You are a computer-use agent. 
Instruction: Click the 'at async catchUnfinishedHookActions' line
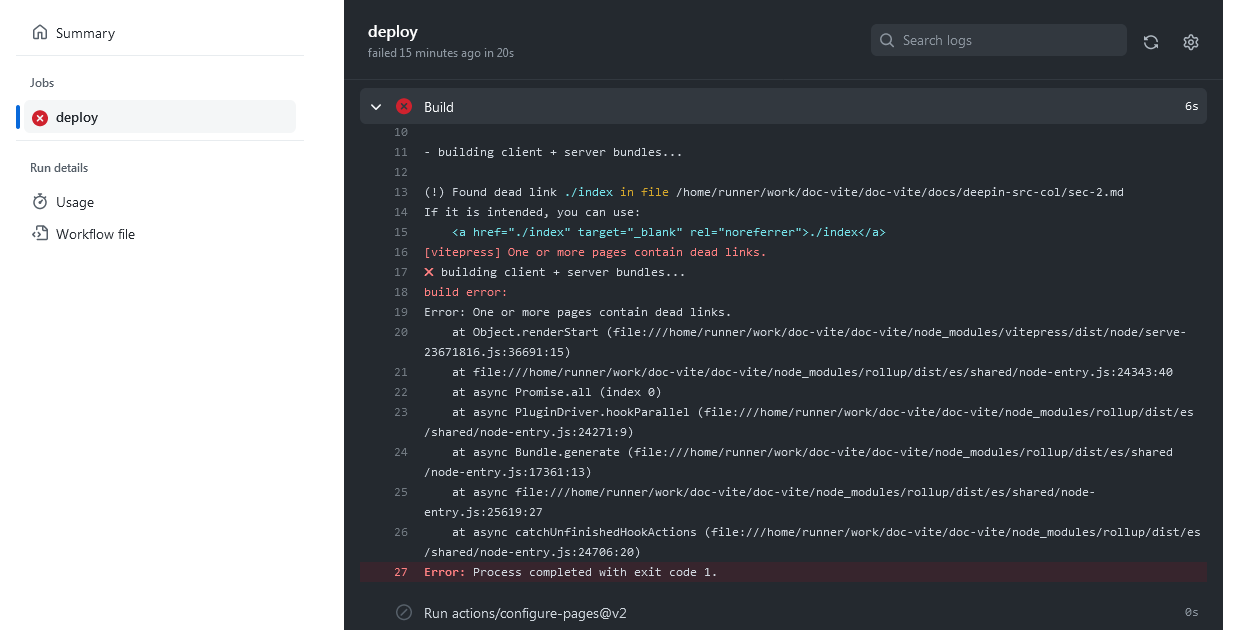pos(812,542)
